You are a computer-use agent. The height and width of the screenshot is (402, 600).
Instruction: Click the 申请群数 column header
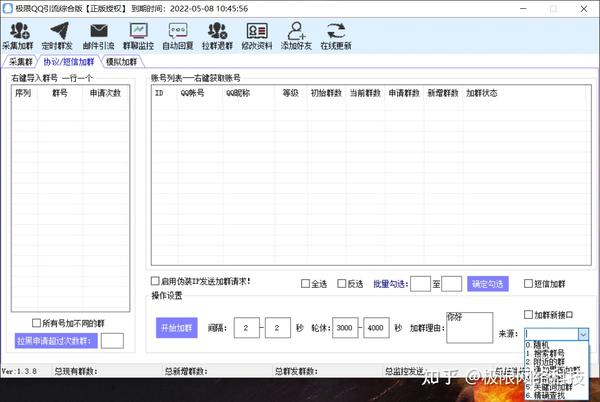pyautogui.click(x=404, y=93)
